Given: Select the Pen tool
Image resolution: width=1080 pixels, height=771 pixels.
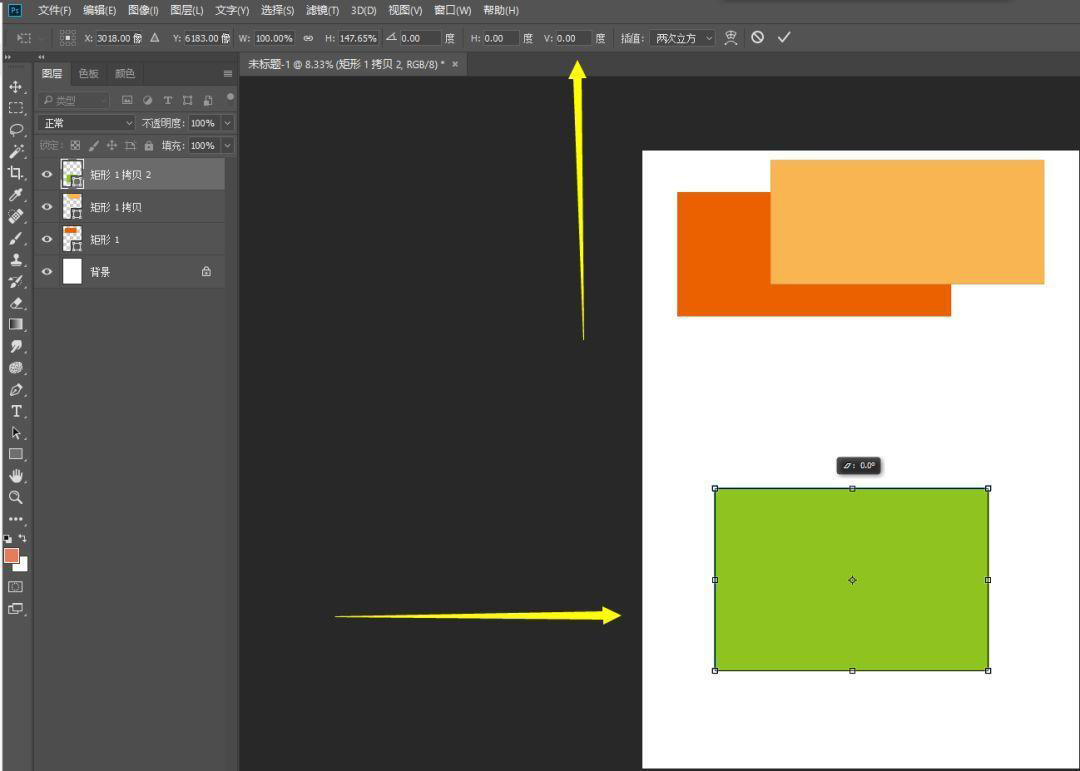Looking at the screenshot, I should coord(15,390).
